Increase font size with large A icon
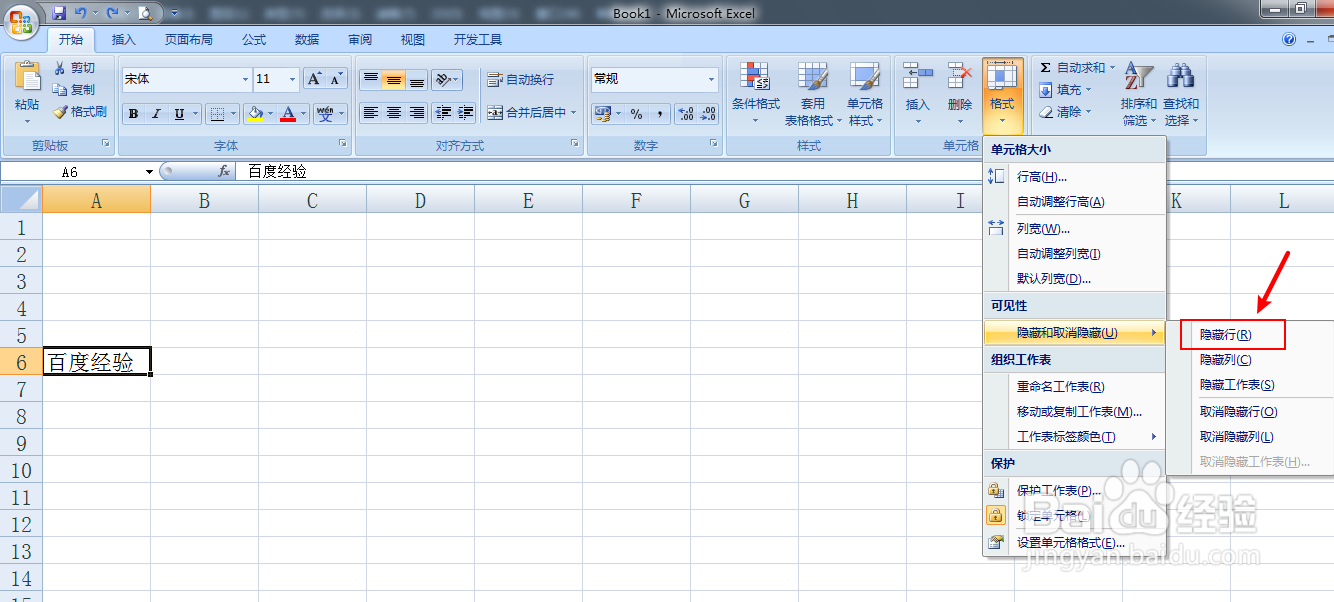Image resolution: width=1334 pixels, height=602 pixels. point(314,79)
